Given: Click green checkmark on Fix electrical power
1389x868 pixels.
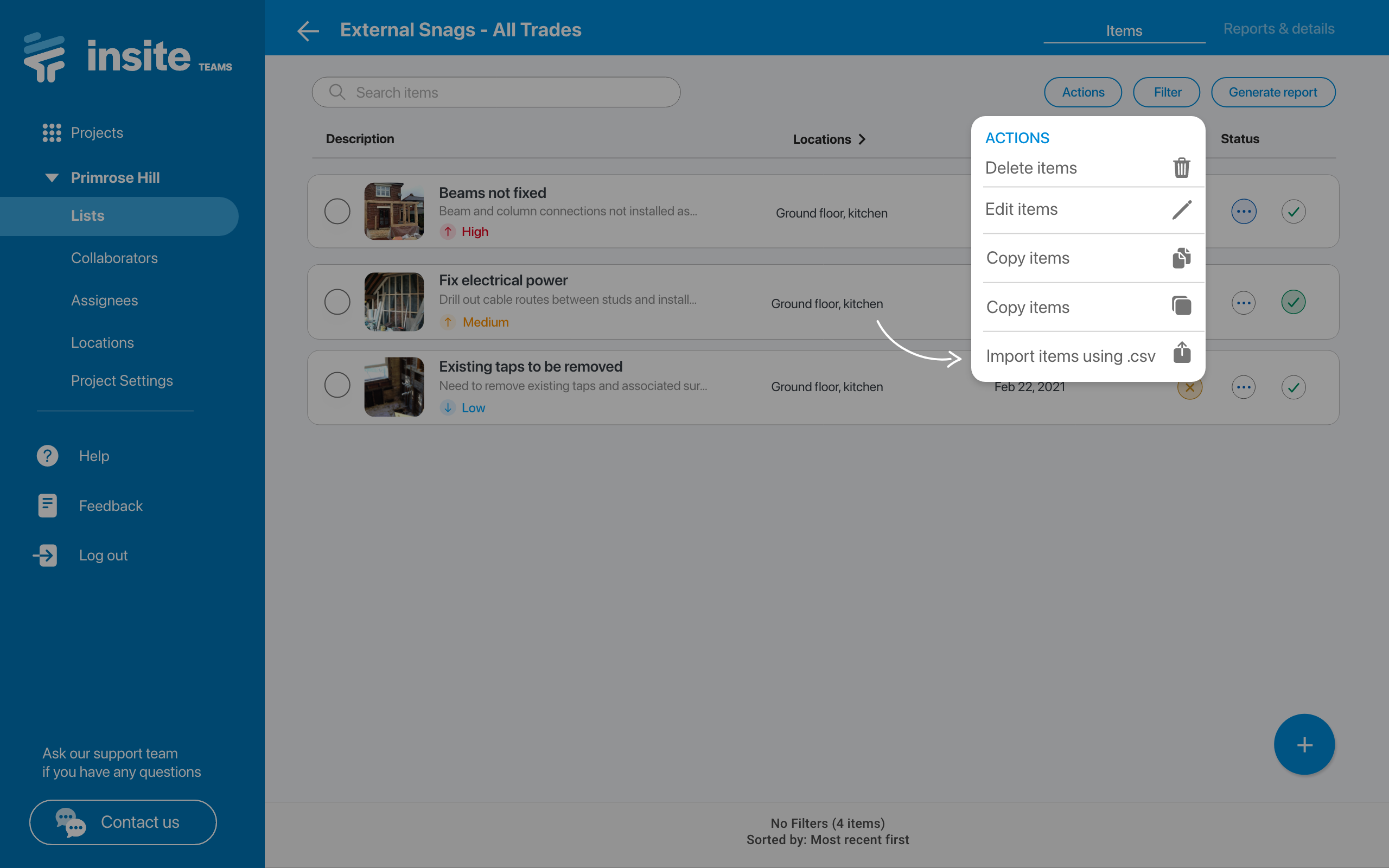Looking at the screenshot, I should 1292,303.
